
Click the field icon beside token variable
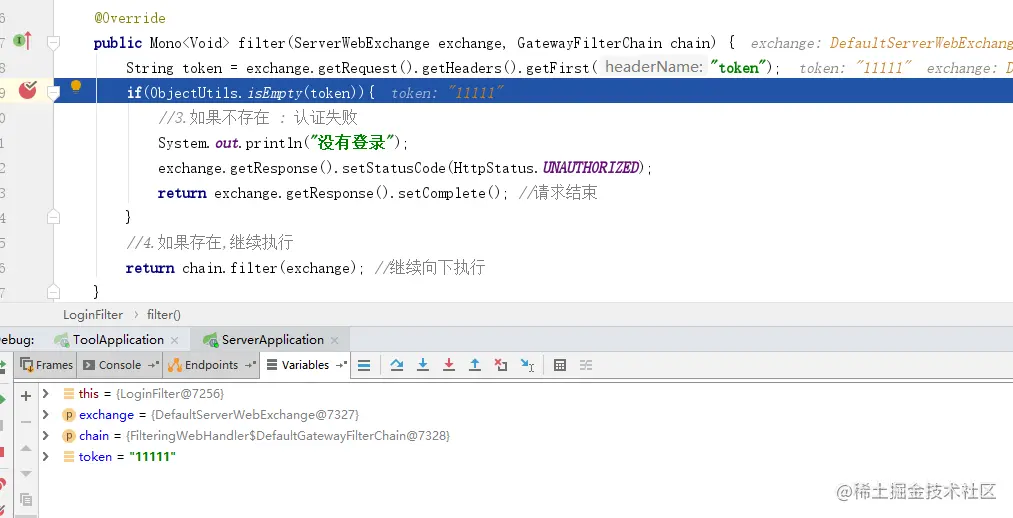pyautogui.click(x=68, y=457)
